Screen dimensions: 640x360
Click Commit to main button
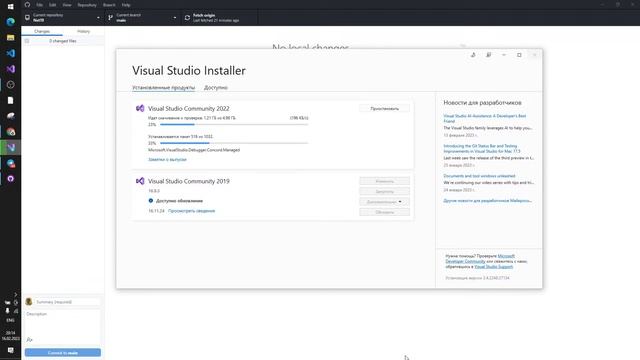[x=63, y=352]
